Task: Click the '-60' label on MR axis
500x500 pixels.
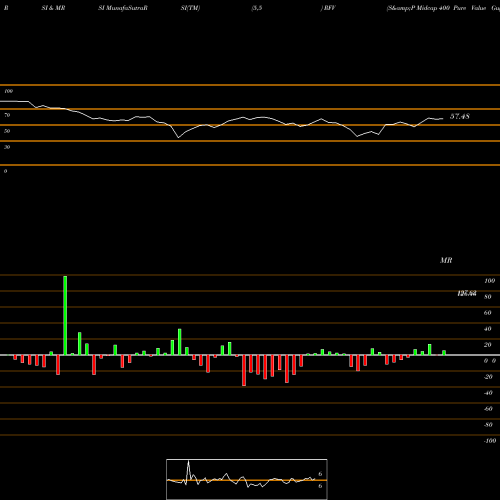Action: pos(488,409)
